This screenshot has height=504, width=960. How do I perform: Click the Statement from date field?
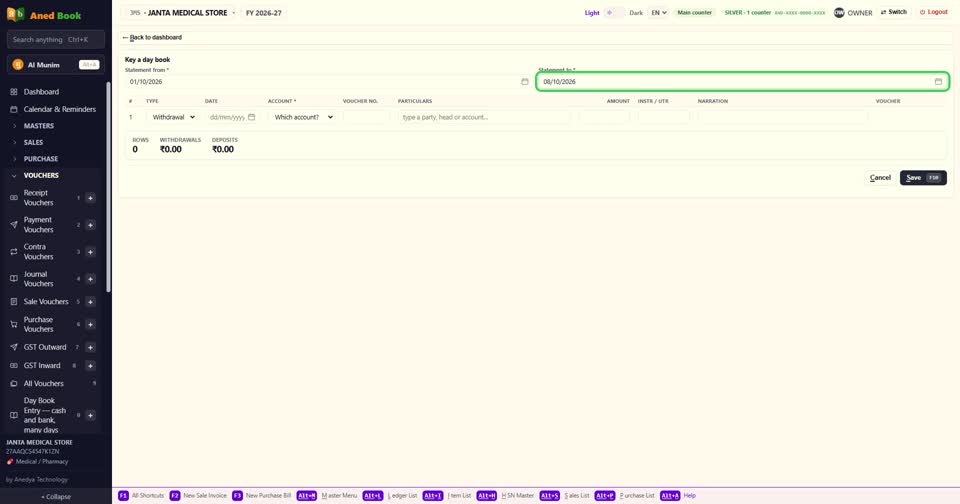(328, 81)
